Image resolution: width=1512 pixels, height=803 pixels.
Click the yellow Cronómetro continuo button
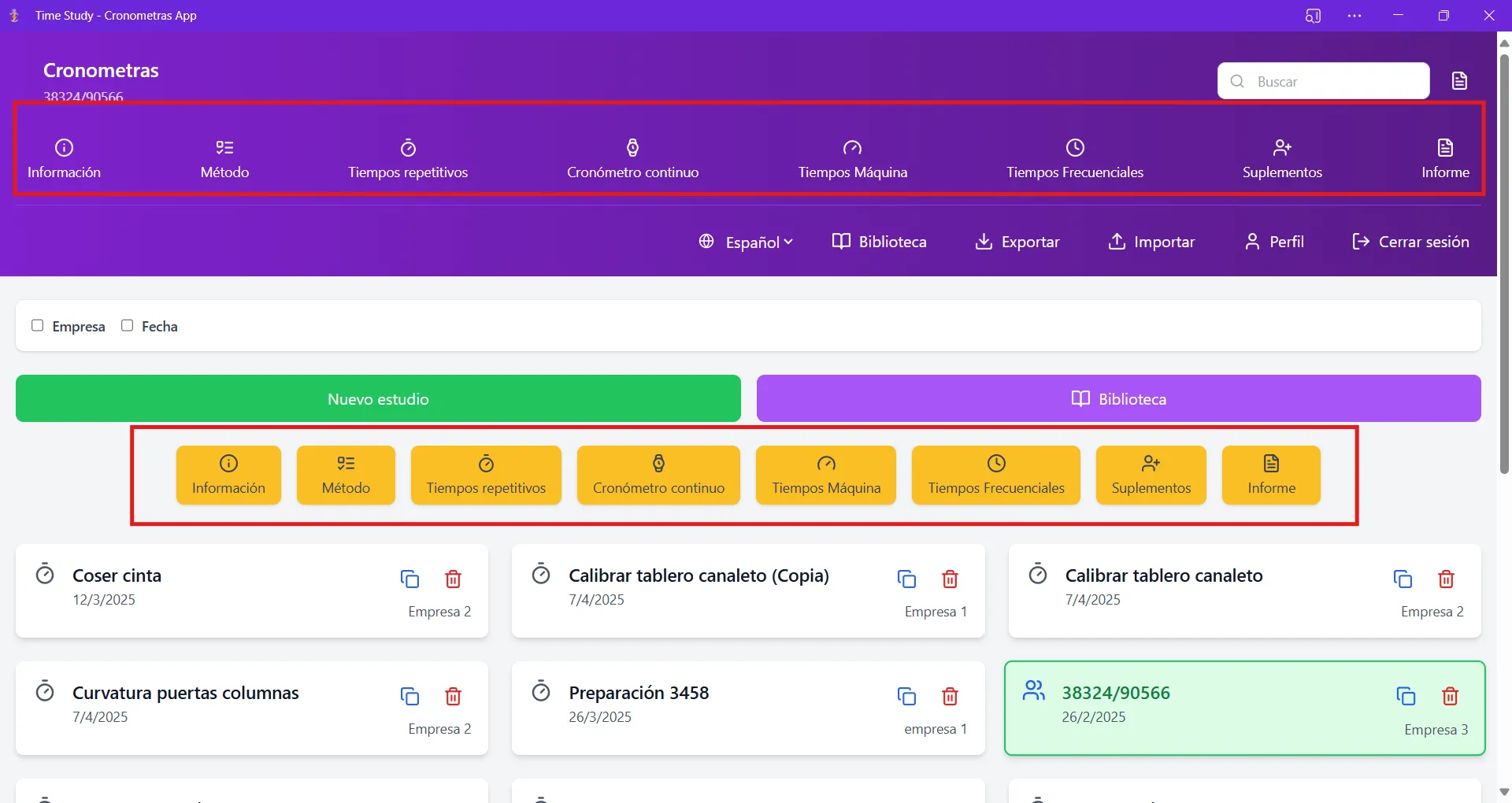pyautogui.click(x=658, y=475)
